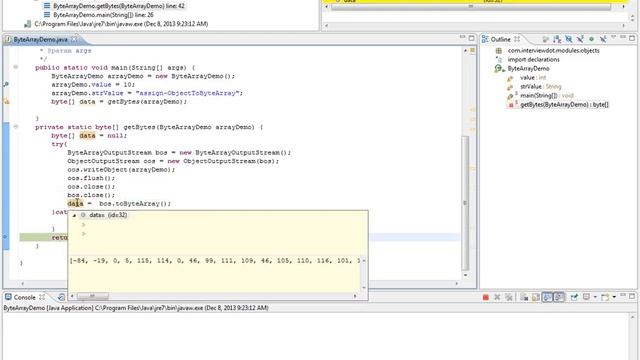640x360 pixels.
Task: Toggle Hide Fields in the Outline toolbar
Action: point(569,39)
